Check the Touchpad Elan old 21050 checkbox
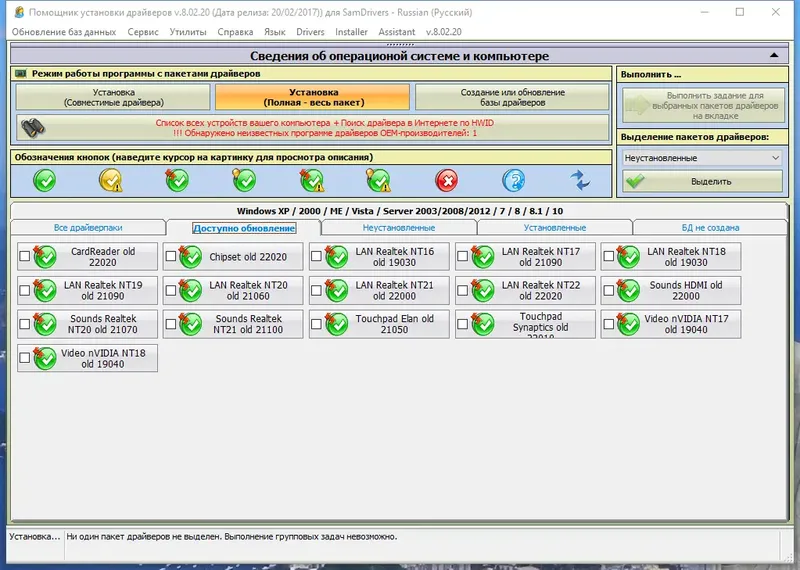Image resolution: width=800 pixels, height=570 pixels. tap(316, 324)
